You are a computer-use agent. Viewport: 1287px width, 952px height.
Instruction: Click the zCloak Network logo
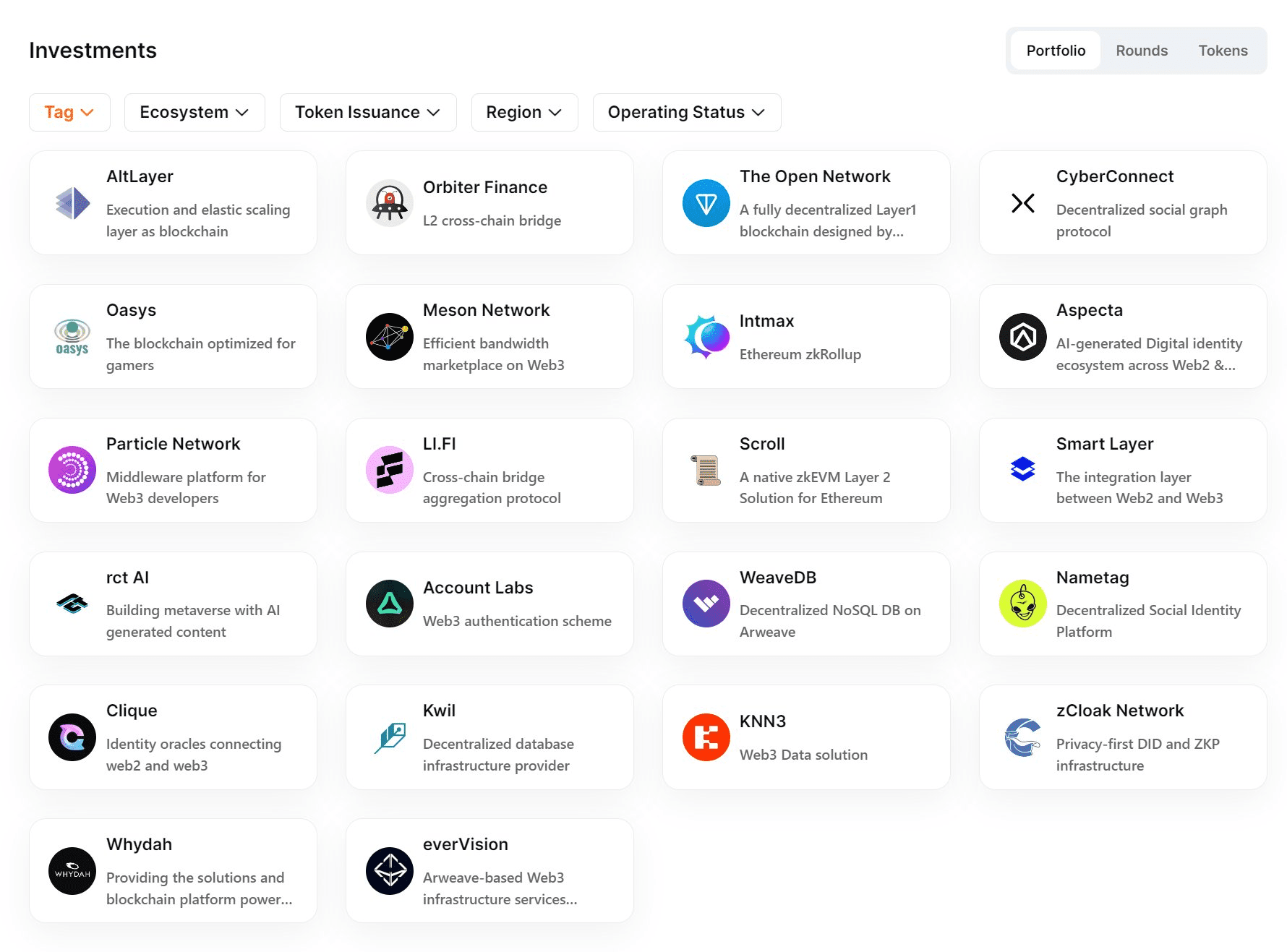tap(1023, 737)
